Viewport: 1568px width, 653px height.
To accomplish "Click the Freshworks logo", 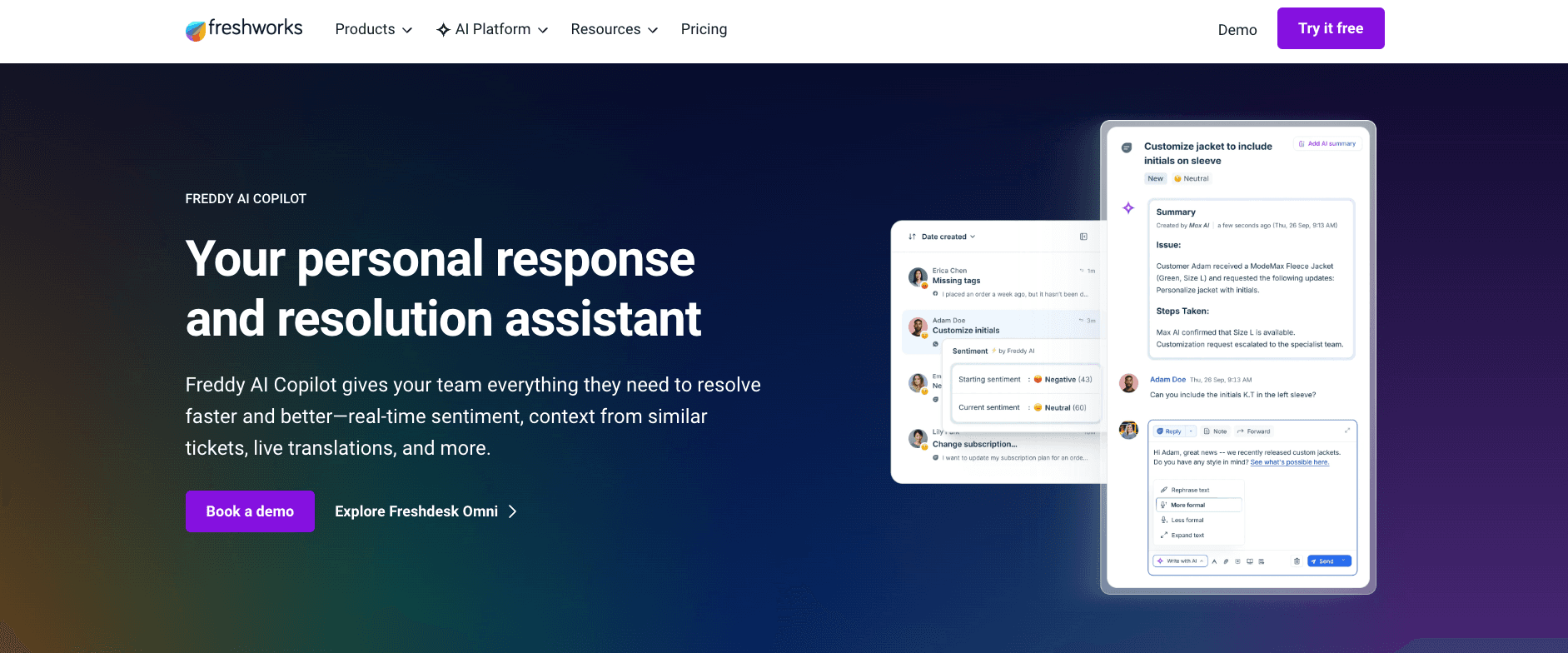I will (244, 29).
